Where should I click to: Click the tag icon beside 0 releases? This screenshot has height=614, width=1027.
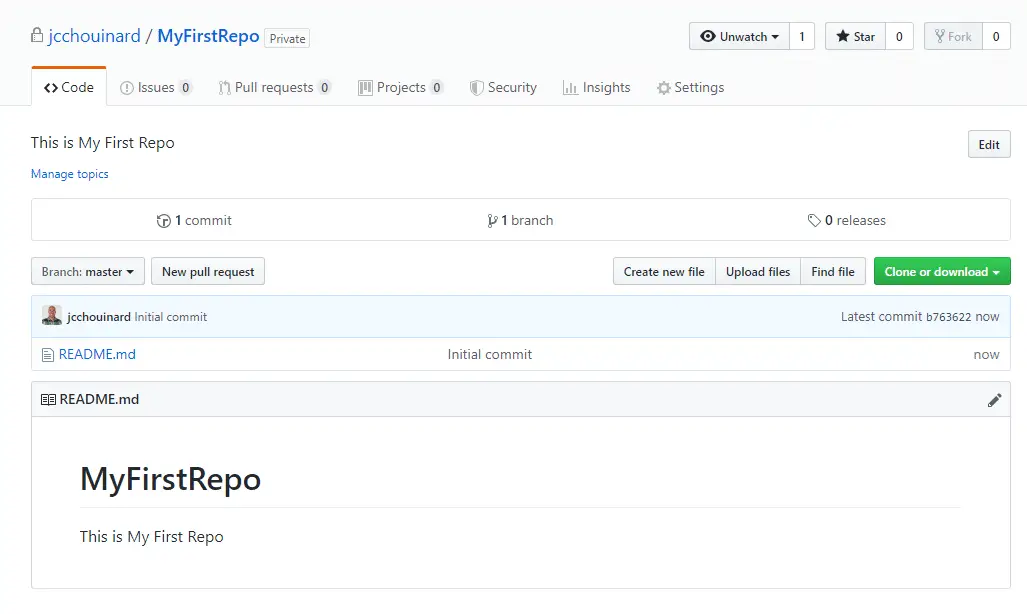[814, 221]
